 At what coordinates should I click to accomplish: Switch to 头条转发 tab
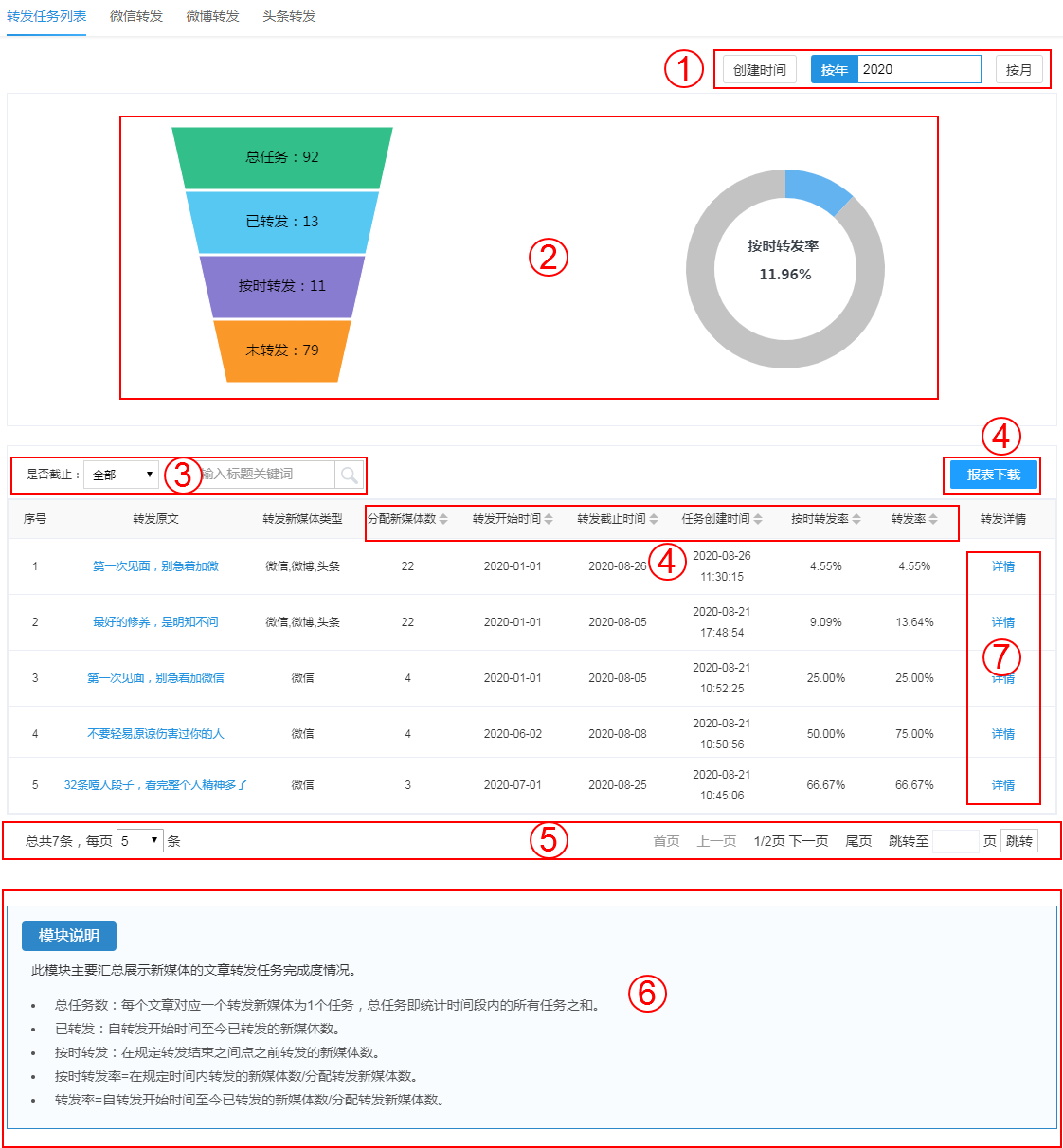289,17
